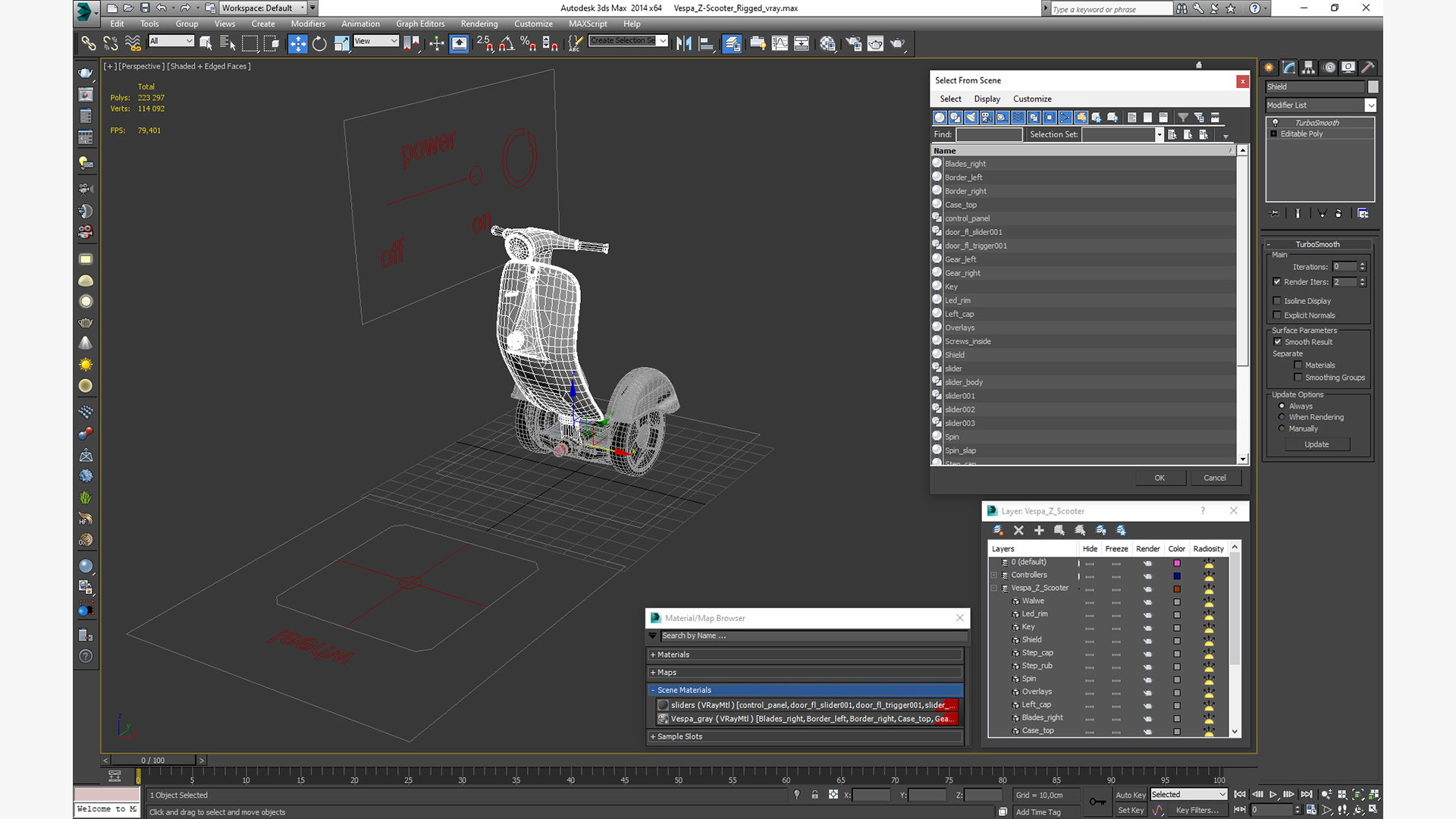The width and height of the screenshot is (1456, 819).
Task: Open the Animation menu
Action: pos(360,24)
